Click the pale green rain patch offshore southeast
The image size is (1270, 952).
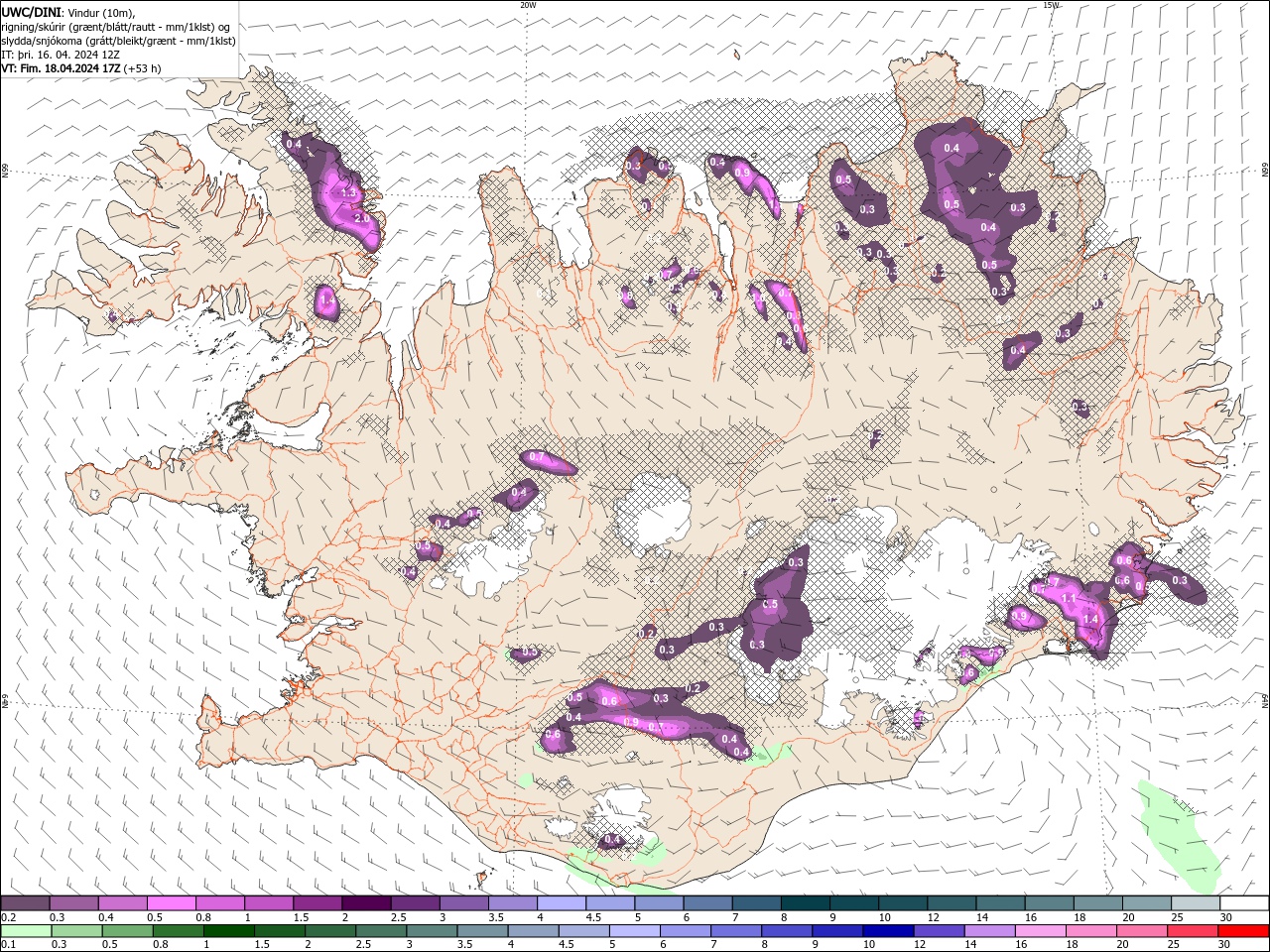pyautogui.click(x=1181, y=835)
